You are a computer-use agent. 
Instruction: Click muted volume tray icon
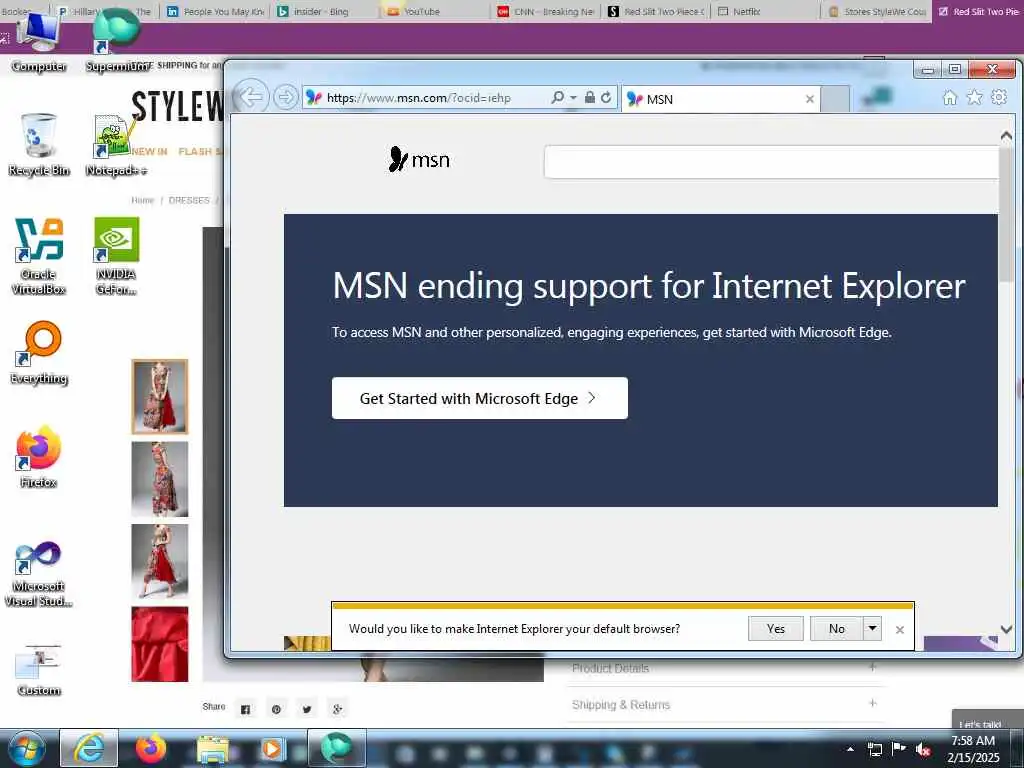tap(923, 750)
